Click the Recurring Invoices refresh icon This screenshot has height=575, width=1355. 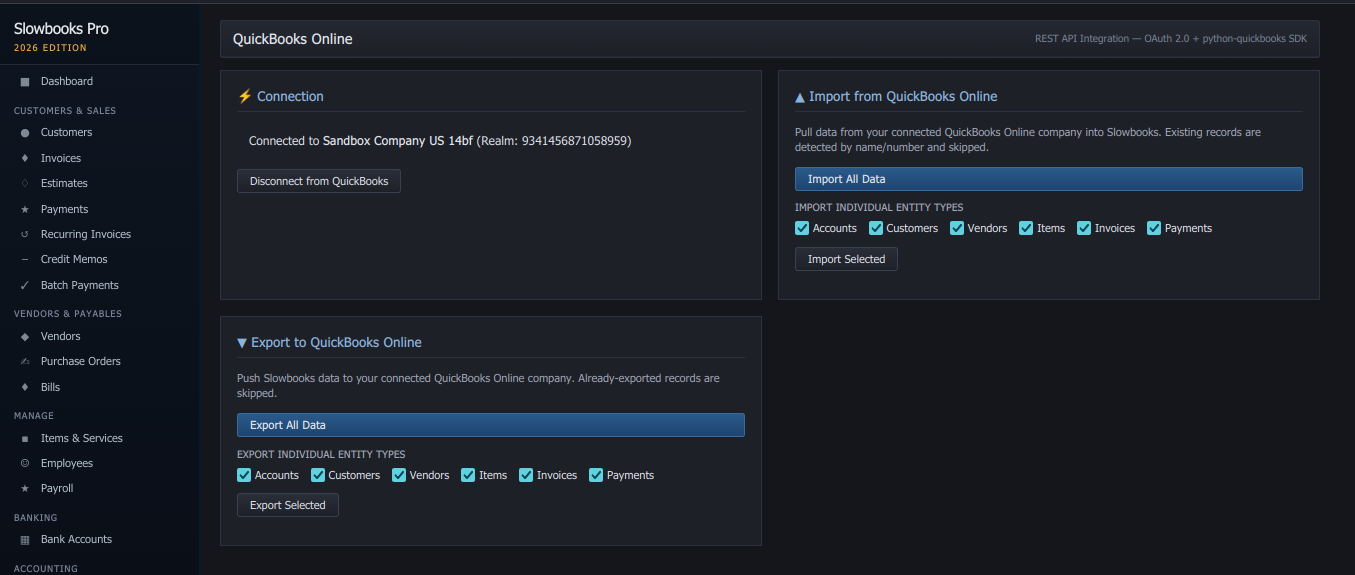pos(25,234)
